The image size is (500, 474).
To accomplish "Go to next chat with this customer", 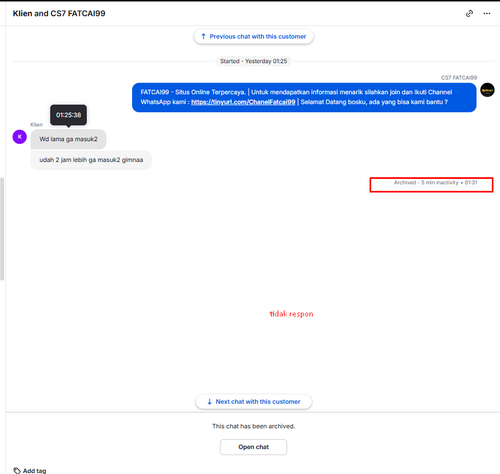I will pyautogui.click(x=254, y=402).
